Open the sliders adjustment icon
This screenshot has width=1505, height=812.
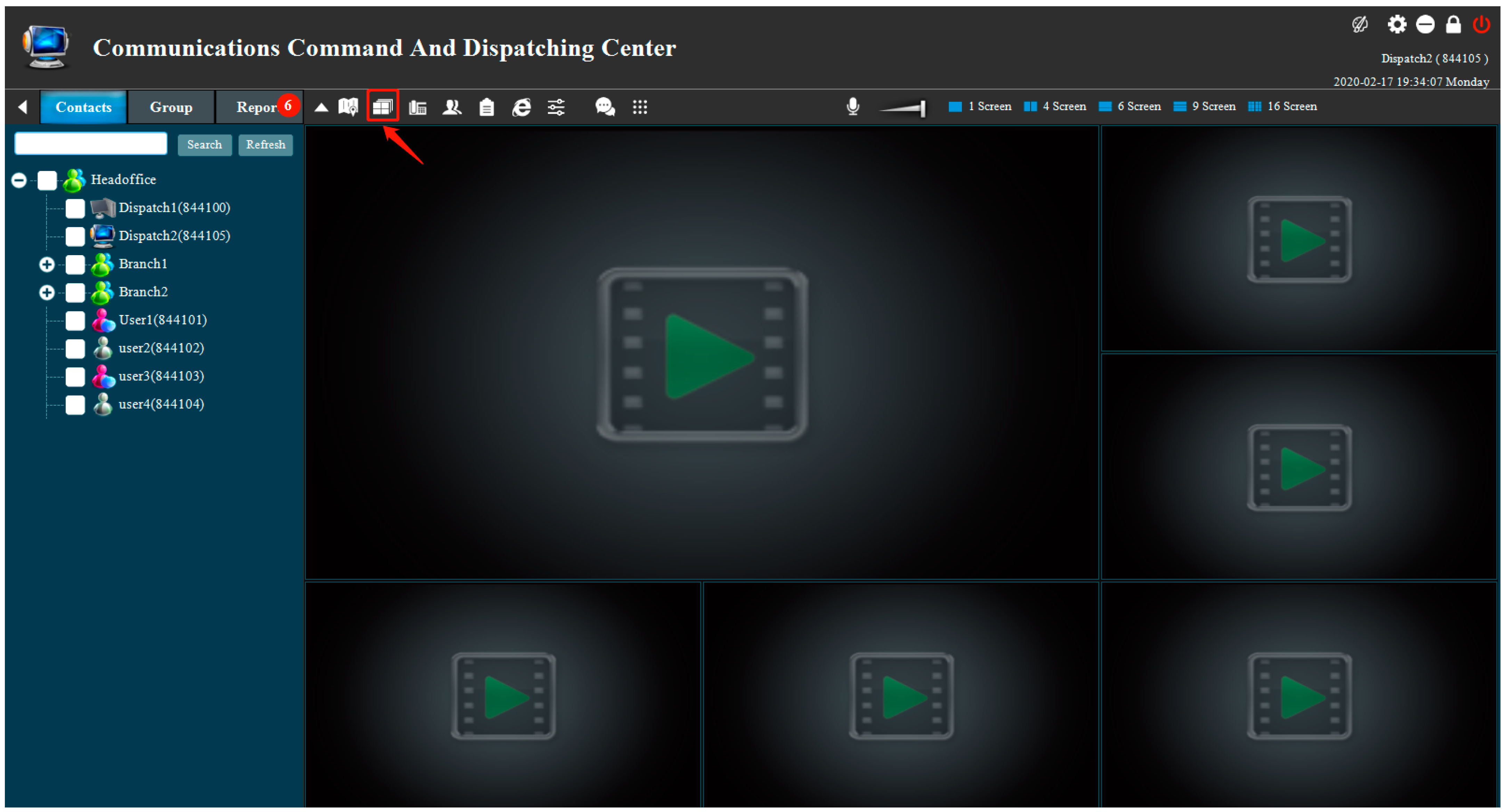[556, 107]
